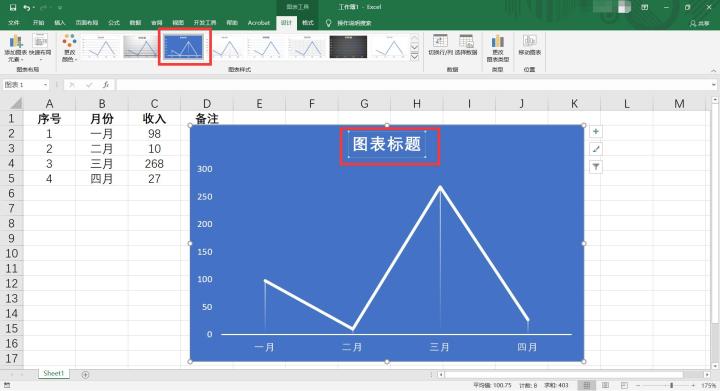The width and height of the screenshot is (720, 391).
Task: Click the vertical scrollbar up arrow
Action: point(715,100)
